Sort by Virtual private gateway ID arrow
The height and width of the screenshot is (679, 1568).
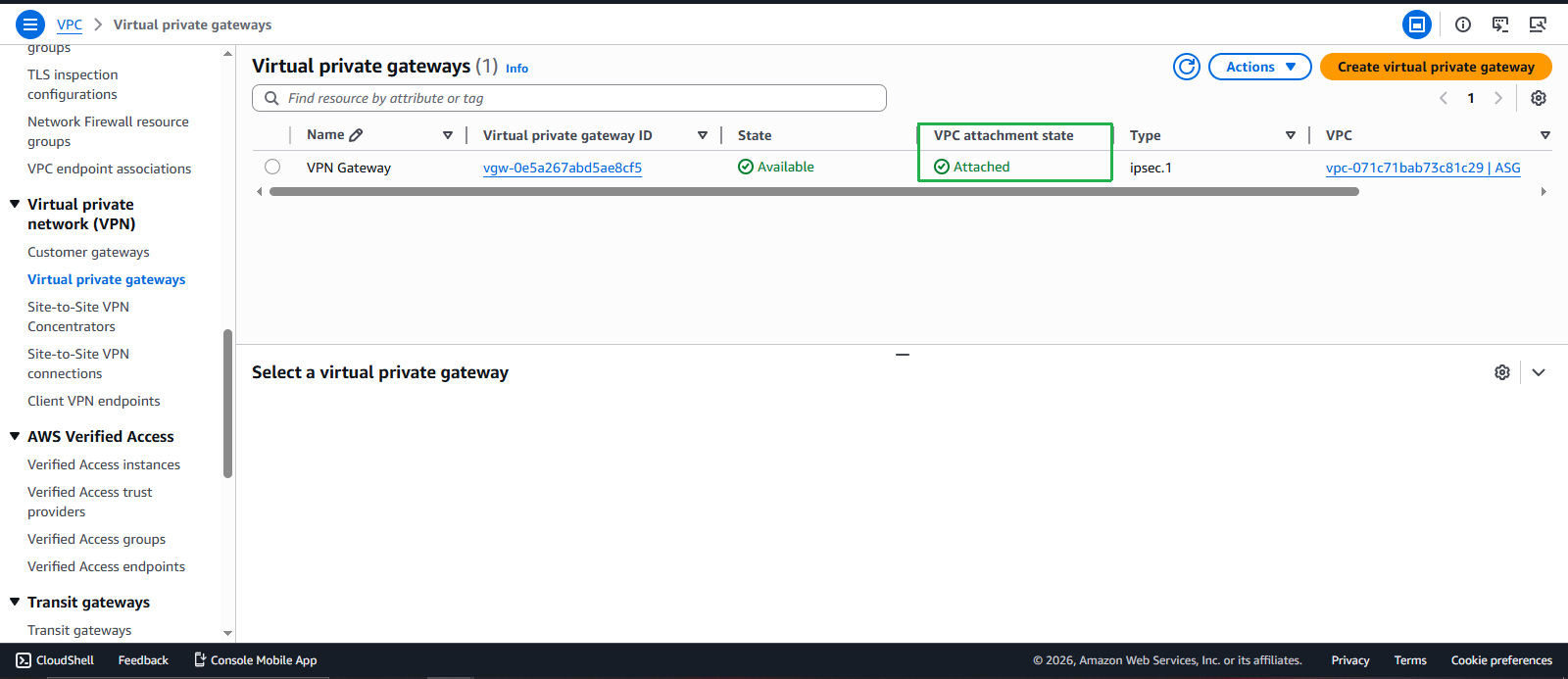click(x=703, y=135)
